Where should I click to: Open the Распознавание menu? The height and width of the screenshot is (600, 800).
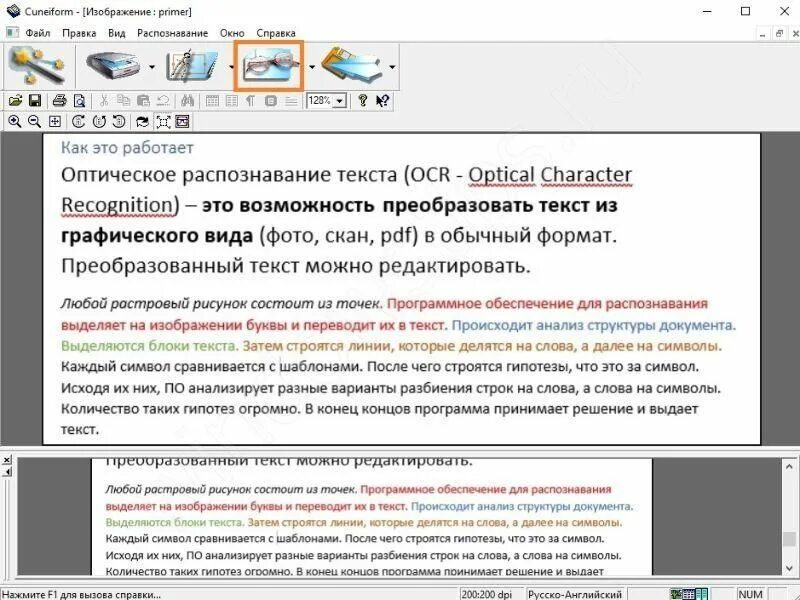click(x=172, y=33)
